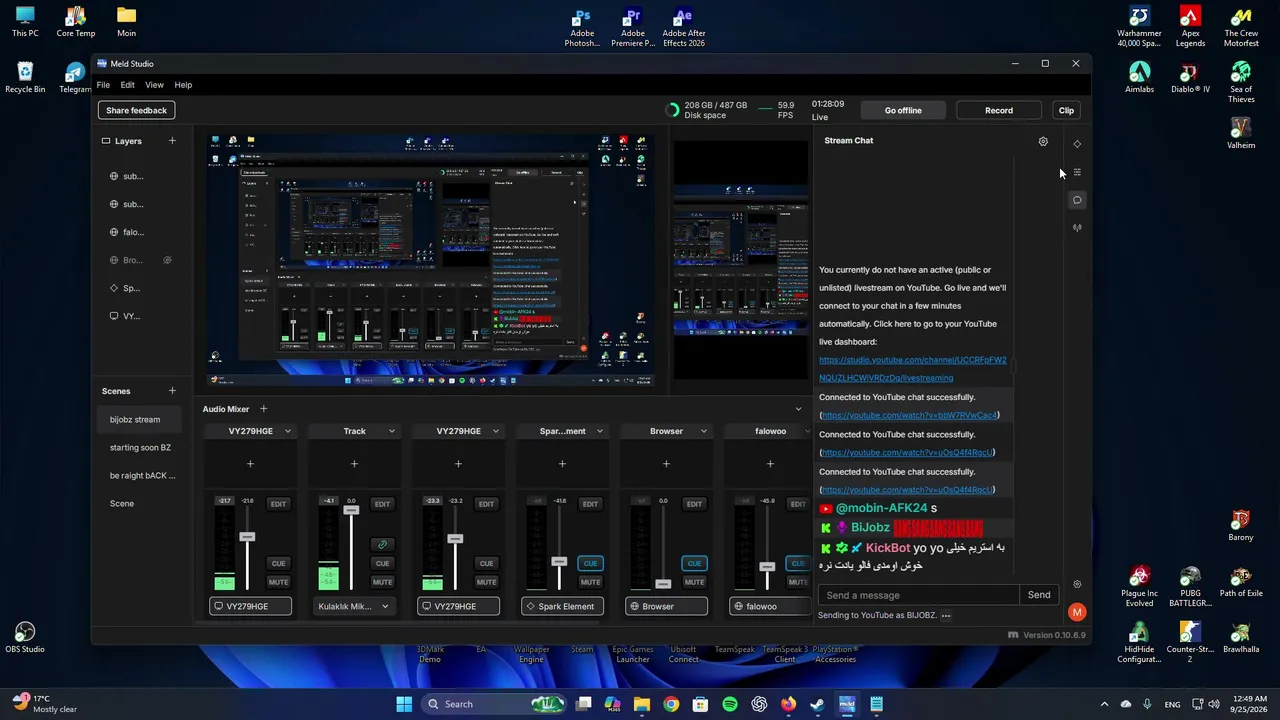Disable CUE on the Spar...ment channel
This screenshot has height=720, width=1280.
pos(590,563)
